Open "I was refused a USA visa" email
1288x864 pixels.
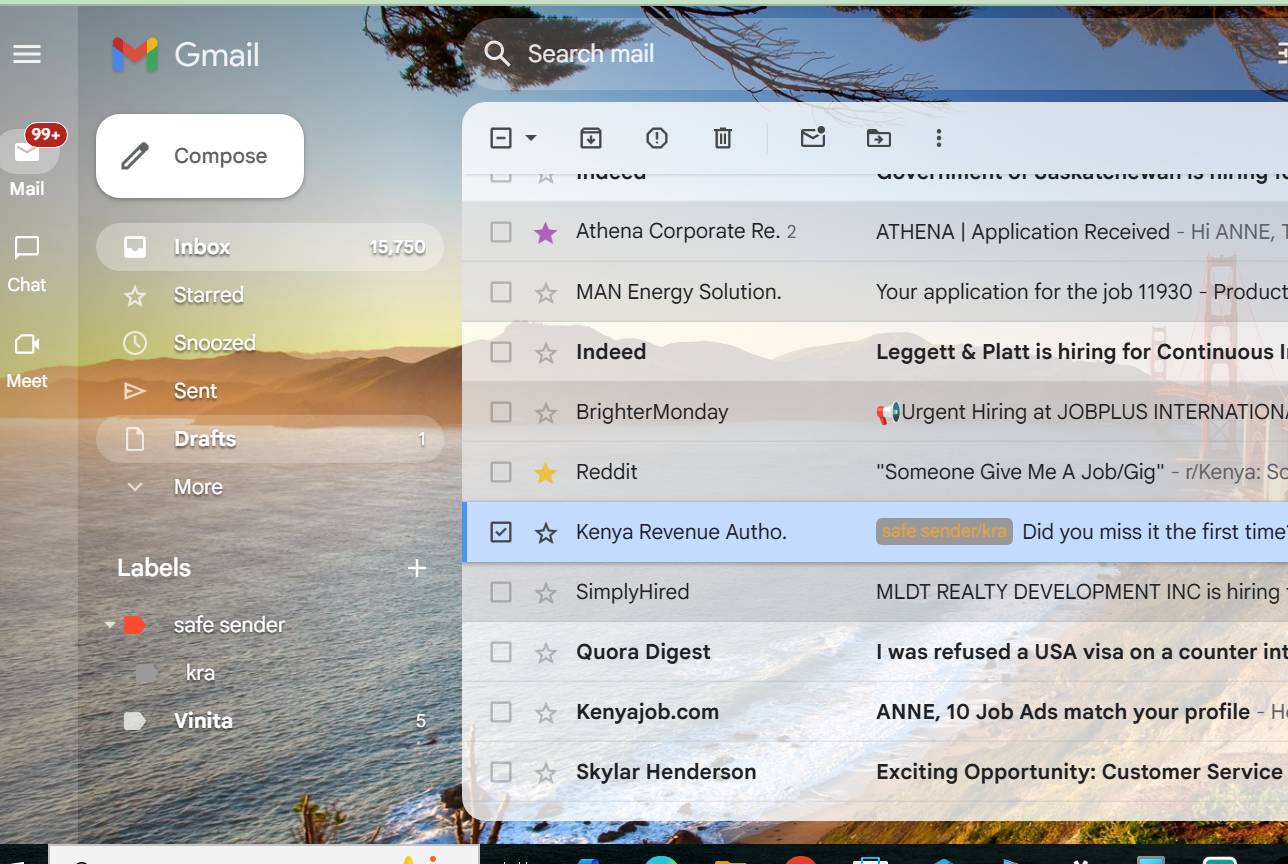coord(1082,652)
